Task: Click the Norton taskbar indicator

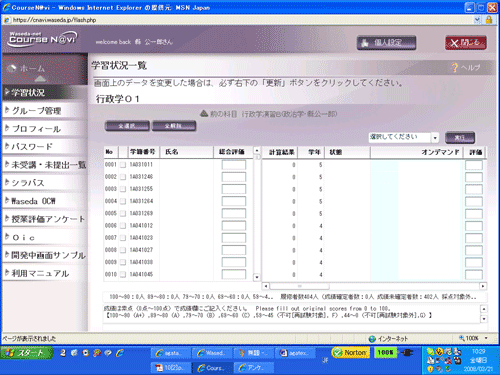Action: pyautogui.click(x=351, y=353)
